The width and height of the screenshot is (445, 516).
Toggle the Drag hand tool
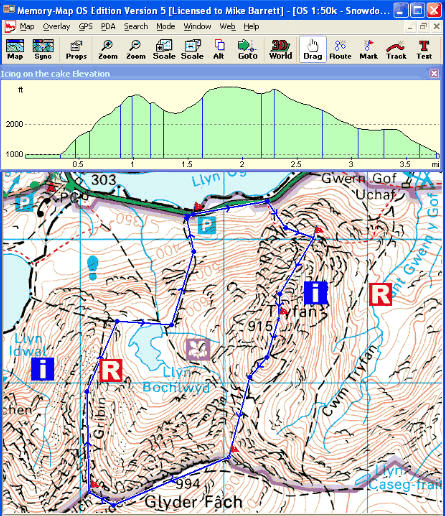(x=313, y=49)
